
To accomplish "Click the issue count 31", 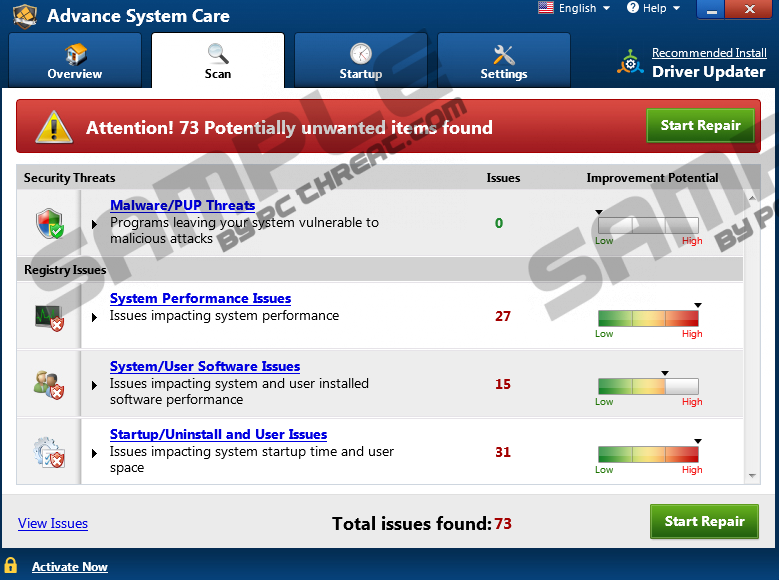I will click(503, 452).
